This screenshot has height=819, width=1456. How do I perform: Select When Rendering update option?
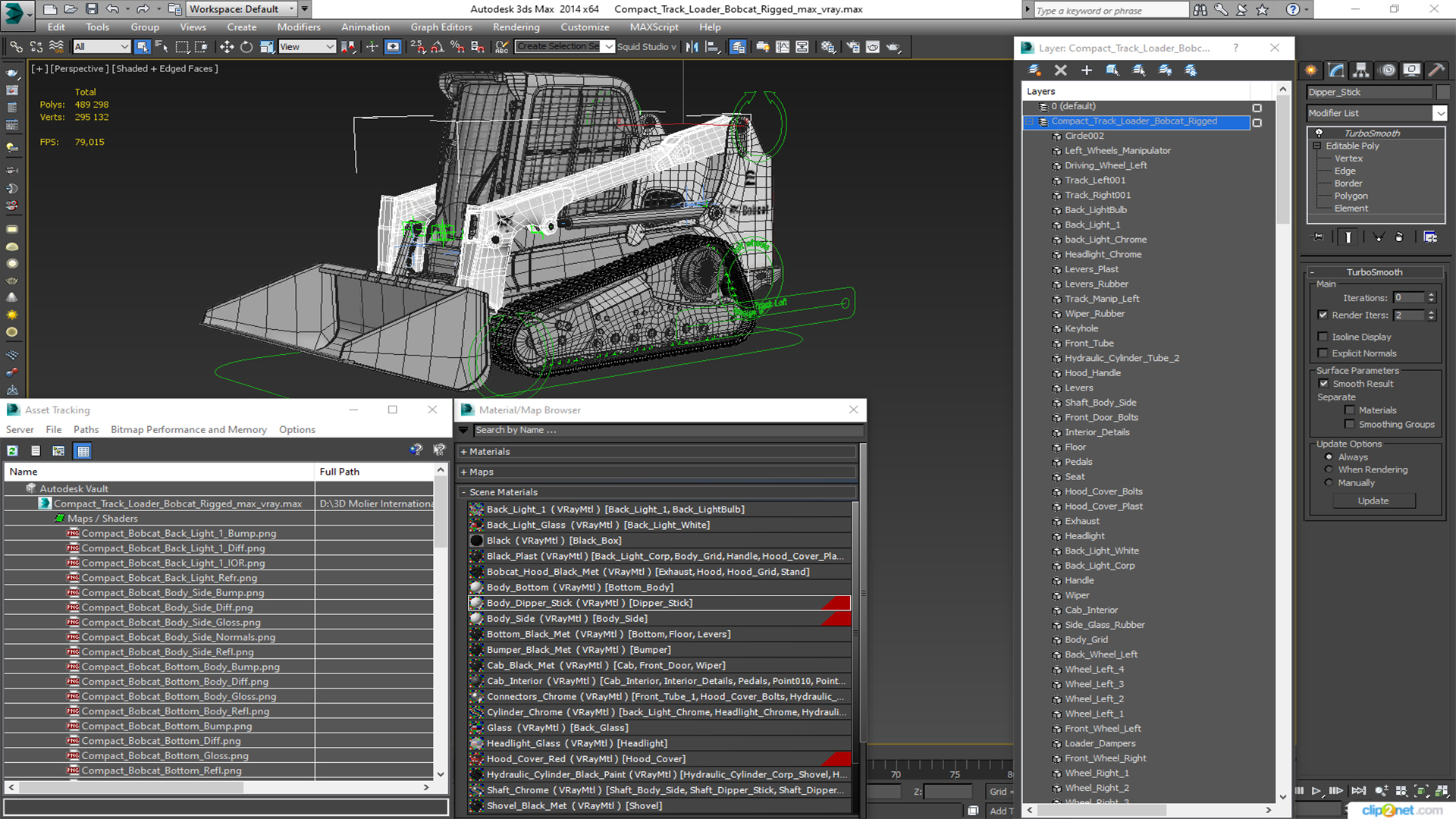coord(1329,470)
